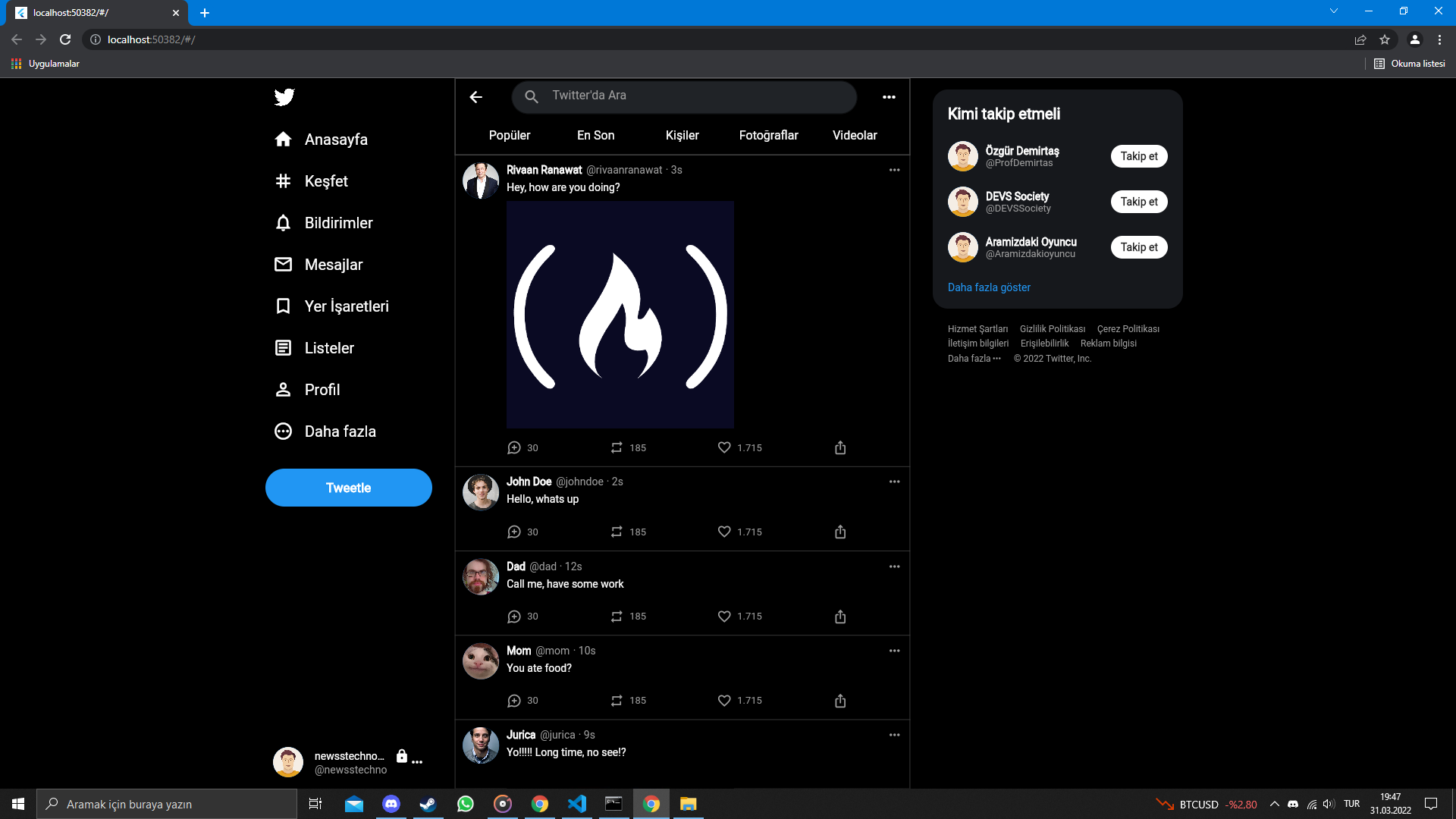Image resolution: width=1456 pixels, height=819 pixels.
Task: Like John Doe's tweet
Action: [x=724, y=532]
